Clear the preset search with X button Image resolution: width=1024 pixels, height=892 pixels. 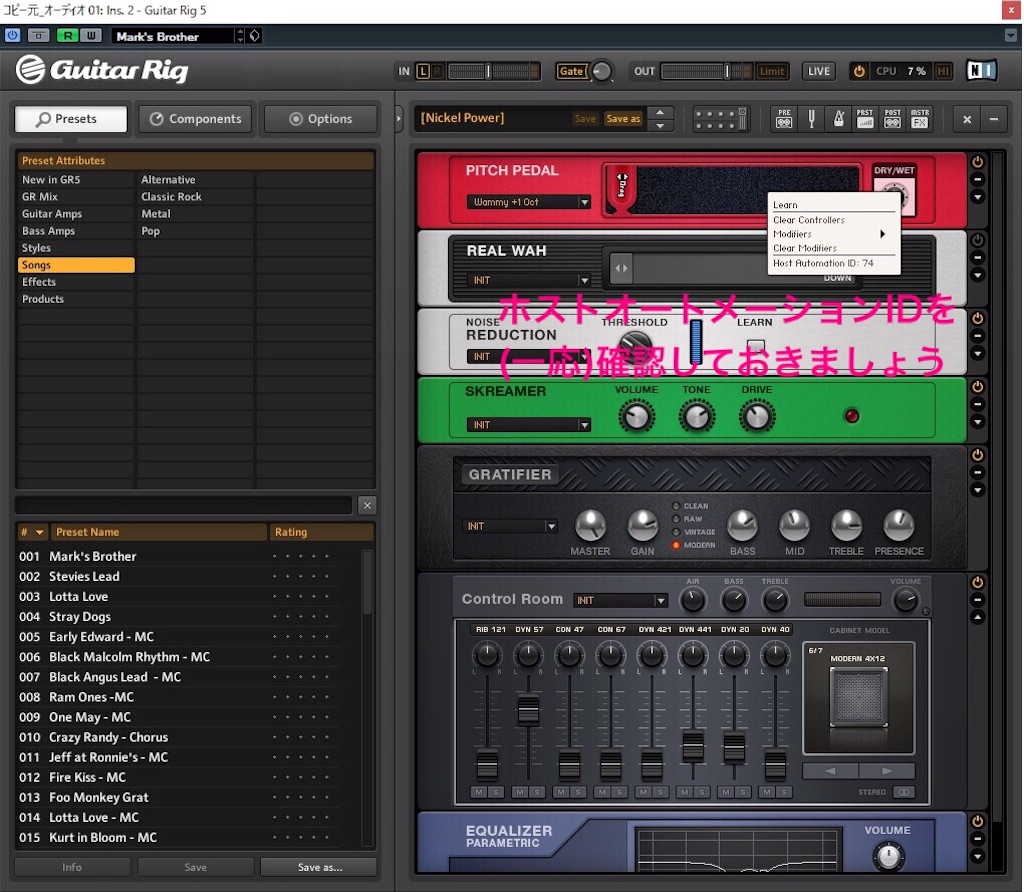(x=367, y=505)
